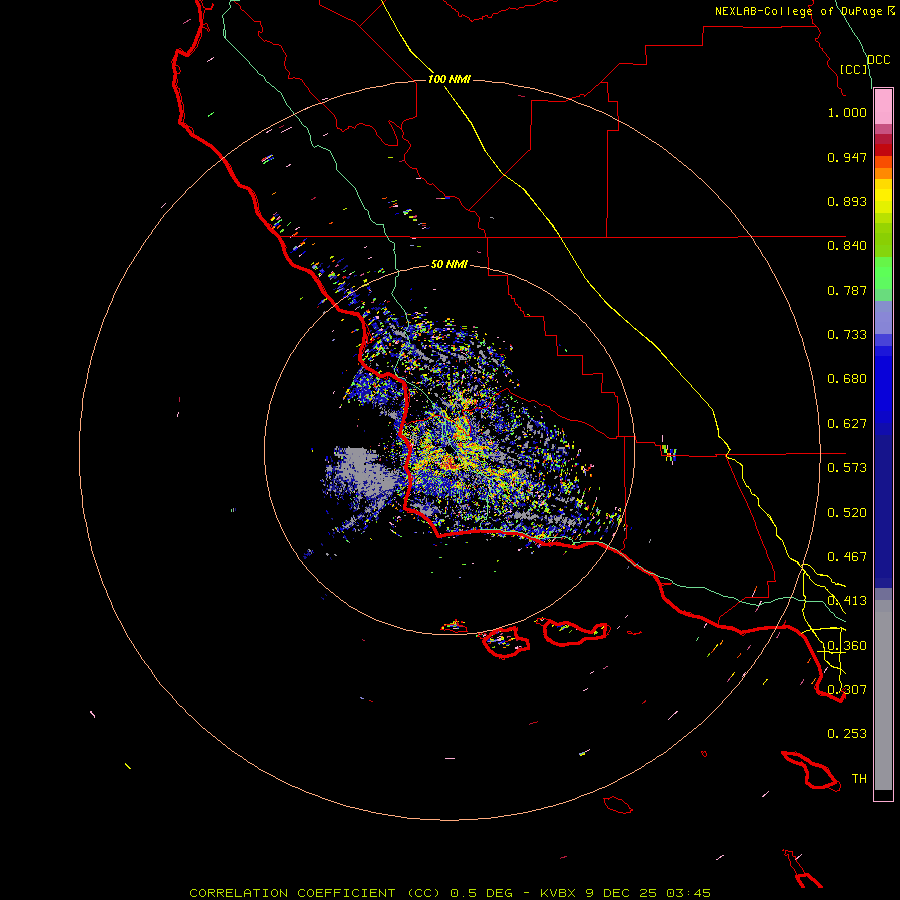Click the 9 DEC 25 03:45 timestamp

[648, 893]
